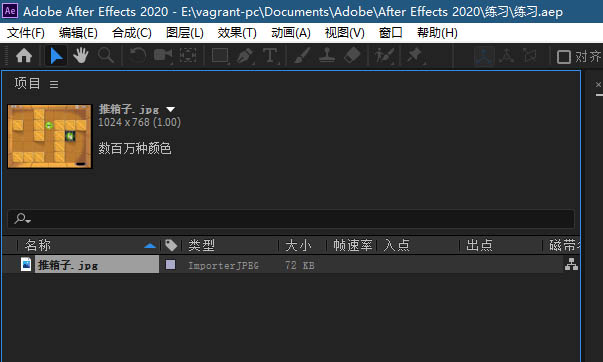Open the 编辑(E) menu
The image size is (603, 362).
coord(78,33)
